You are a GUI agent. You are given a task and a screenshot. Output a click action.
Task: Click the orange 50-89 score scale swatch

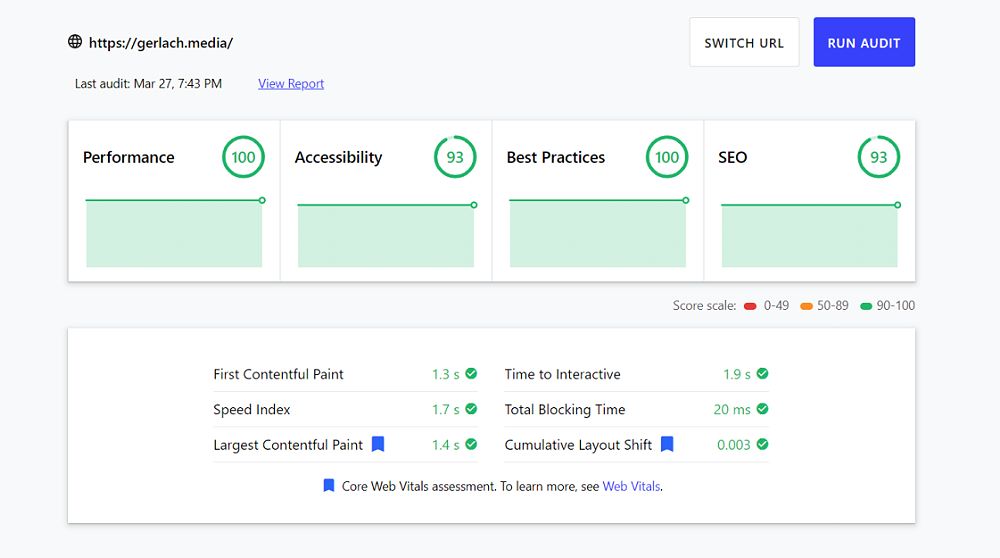(x=806, y=306)
